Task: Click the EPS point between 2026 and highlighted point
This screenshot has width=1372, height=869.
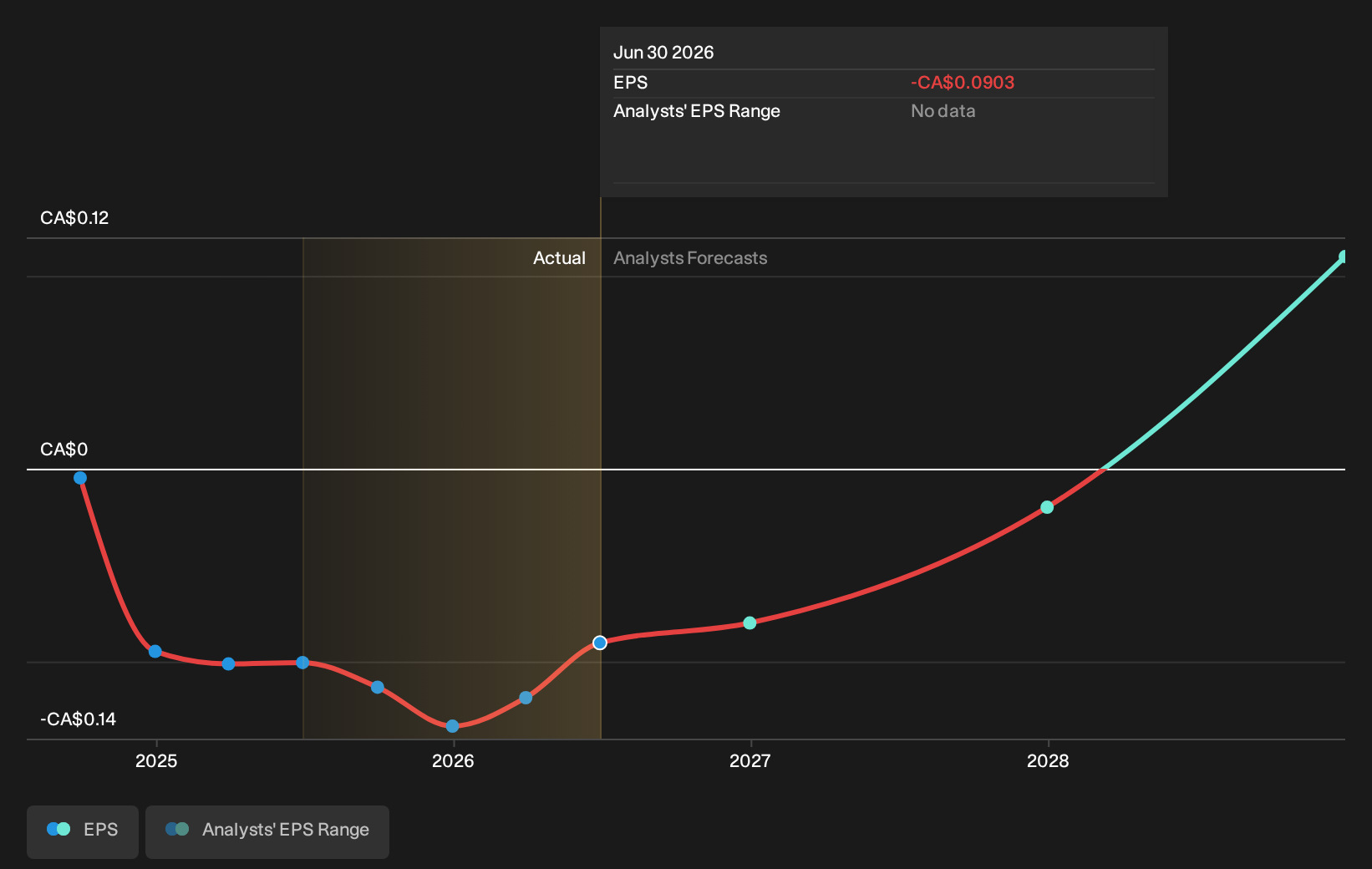Action: [526, 698]
